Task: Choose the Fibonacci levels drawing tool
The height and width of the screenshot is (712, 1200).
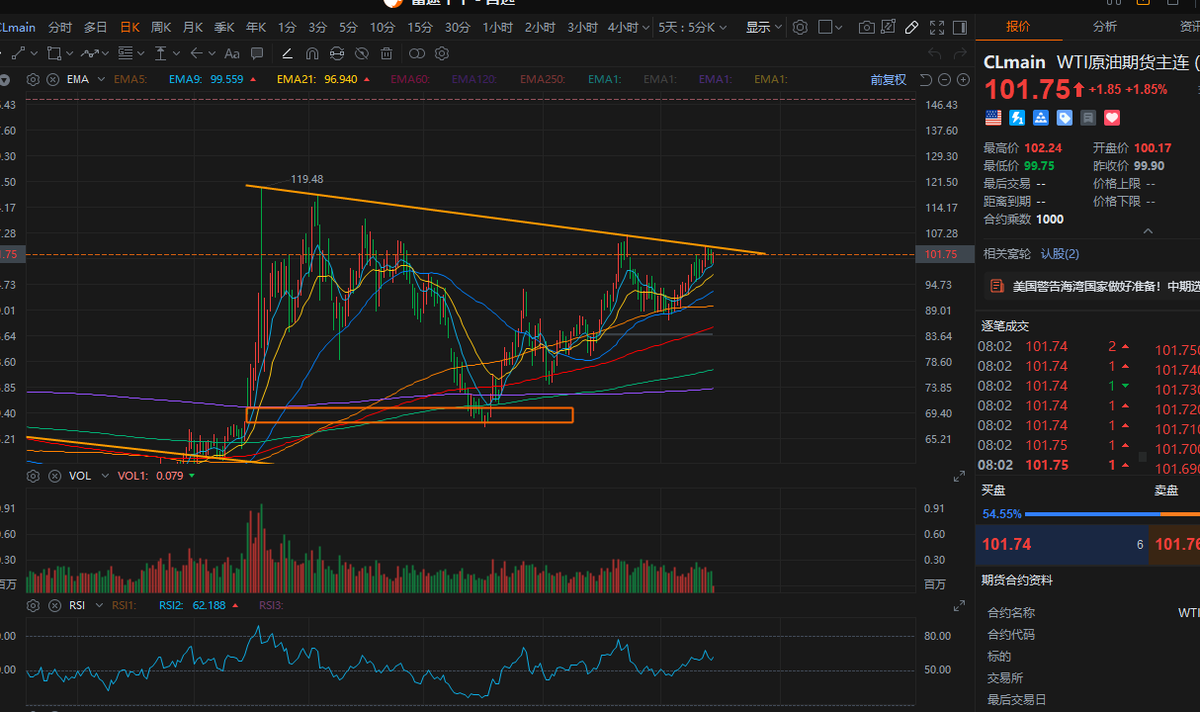Action: click(x=125, y=53)
